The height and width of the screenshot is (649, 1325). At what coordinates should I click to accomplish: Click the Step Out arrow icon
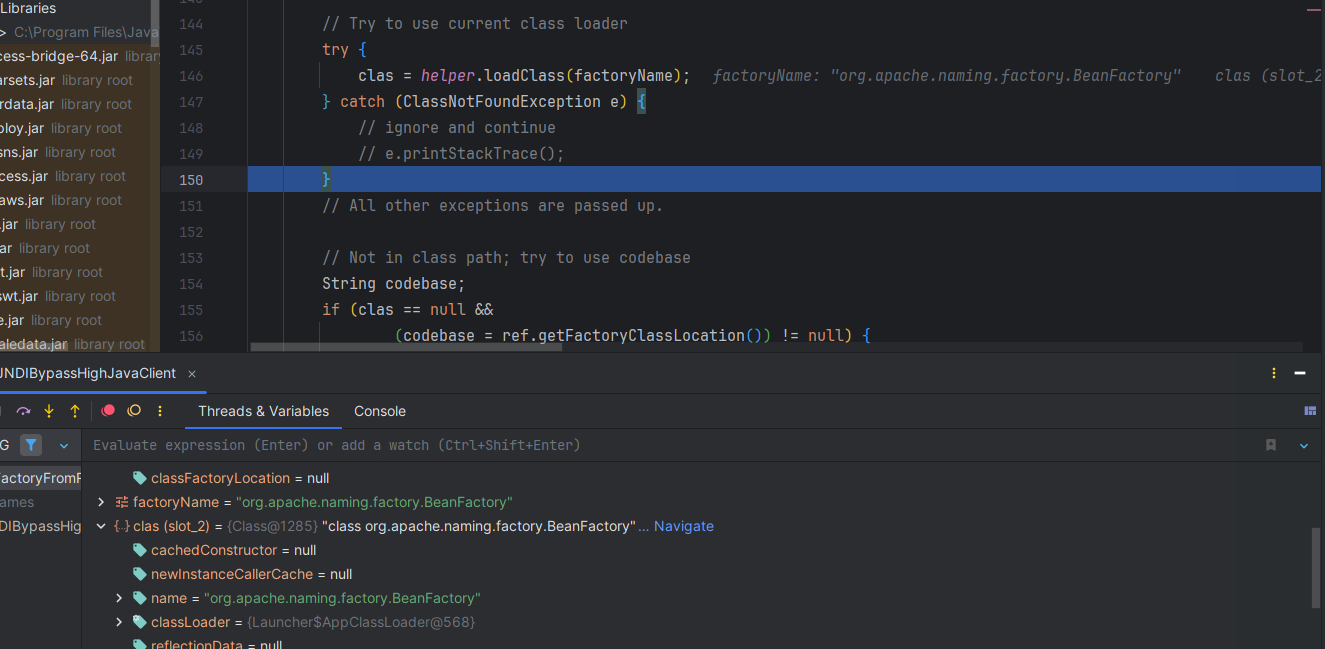75,411
